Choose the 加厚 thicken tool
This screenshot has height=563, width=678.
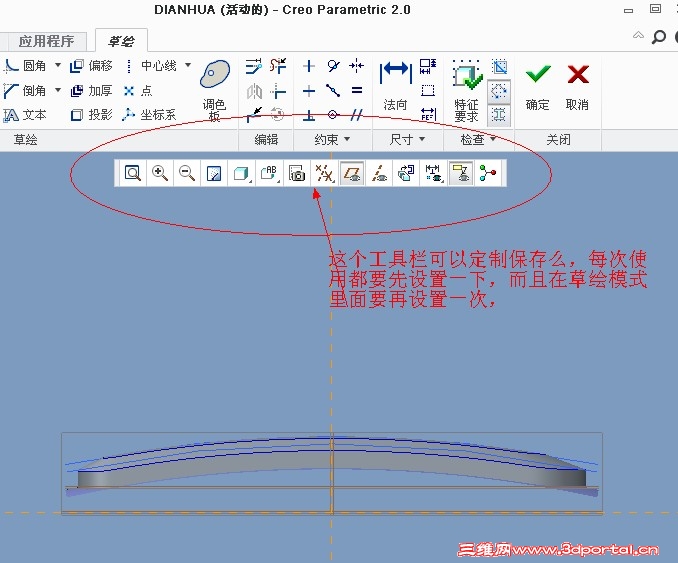[x=91, y=90]
